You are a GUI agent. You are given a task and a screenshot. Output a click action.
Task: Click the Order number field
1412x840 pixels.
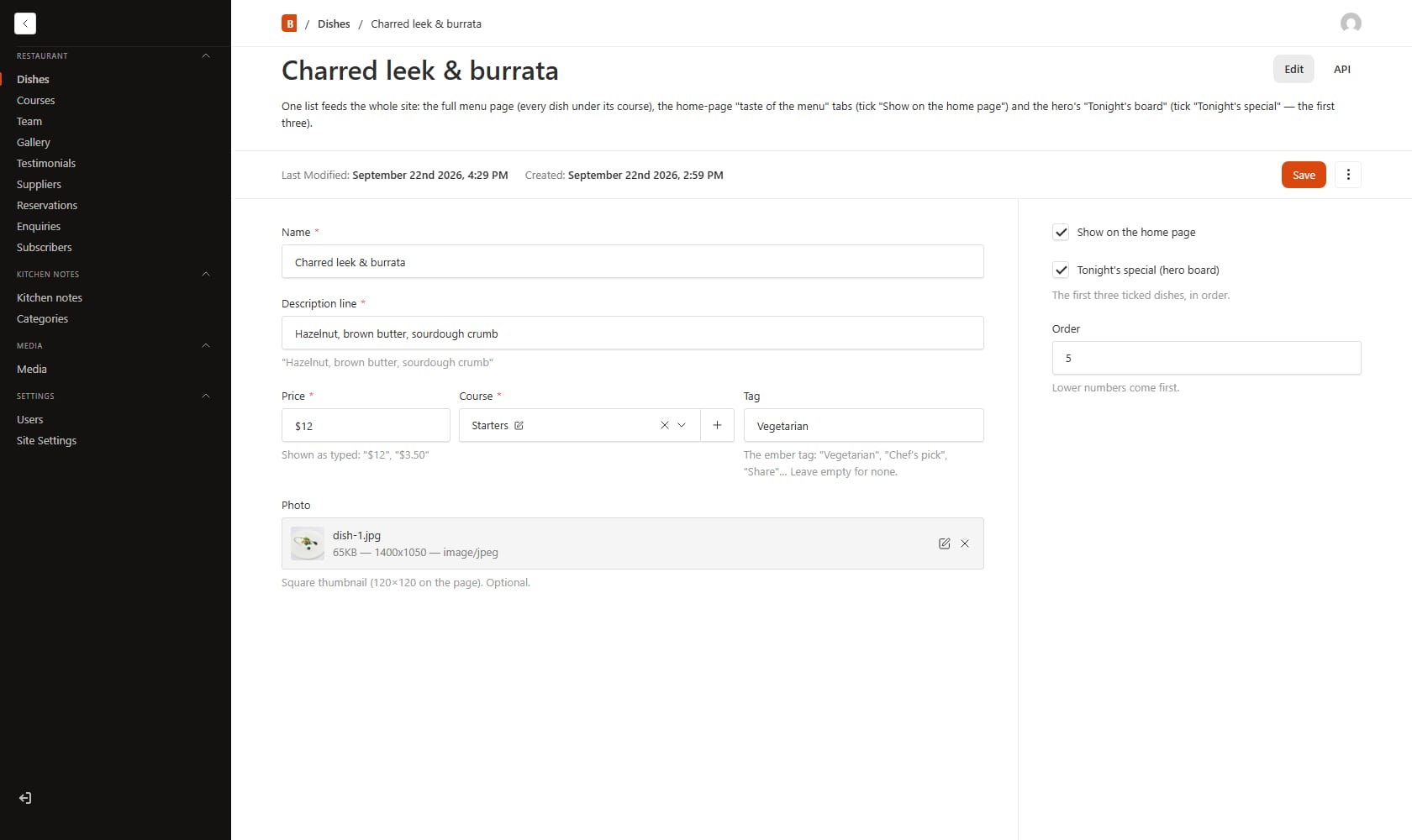point(1206,358)
